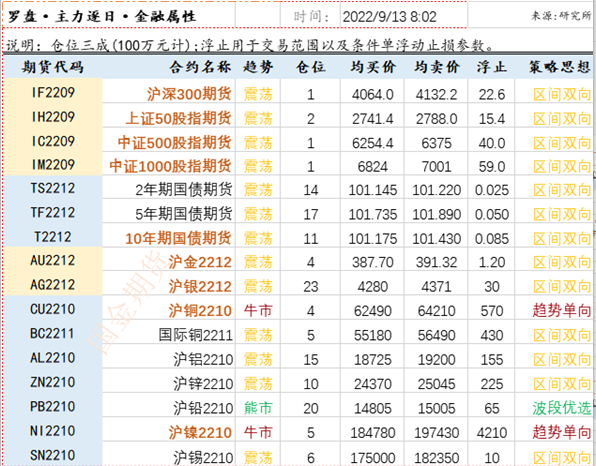The width and height of the screenshot is (596, 466).
Task: Click contract name 中证500股指期货
Action: pos(174,143)
